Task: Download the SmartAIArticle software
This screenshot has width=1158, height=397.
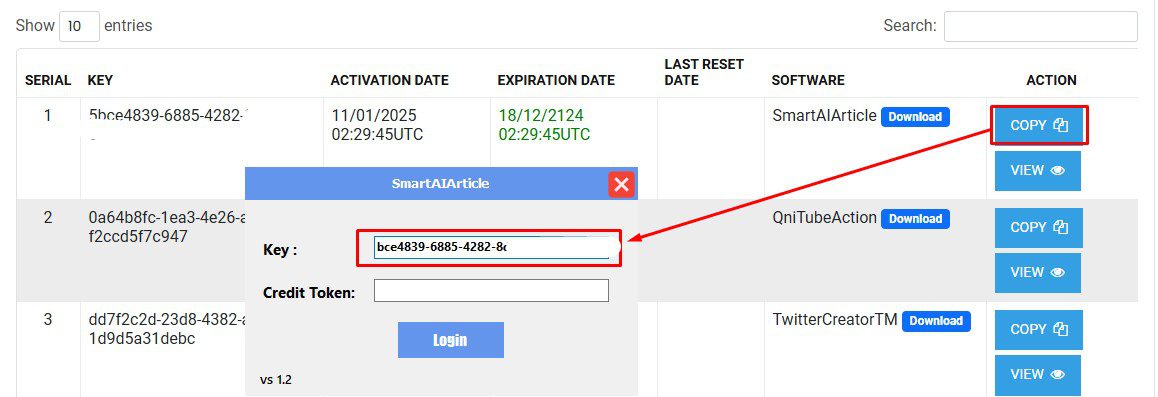Action: pyautogui.click(x=915, y=117)
